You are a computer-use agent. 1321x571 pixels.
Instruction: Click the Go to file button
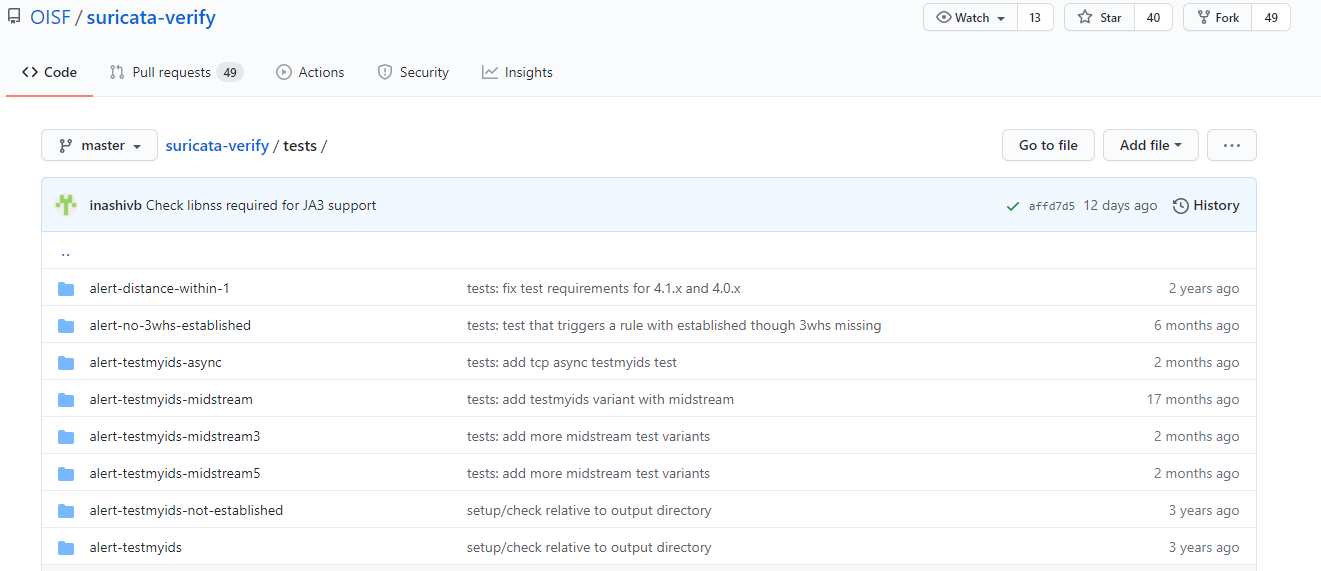[x=1048, y=145]
